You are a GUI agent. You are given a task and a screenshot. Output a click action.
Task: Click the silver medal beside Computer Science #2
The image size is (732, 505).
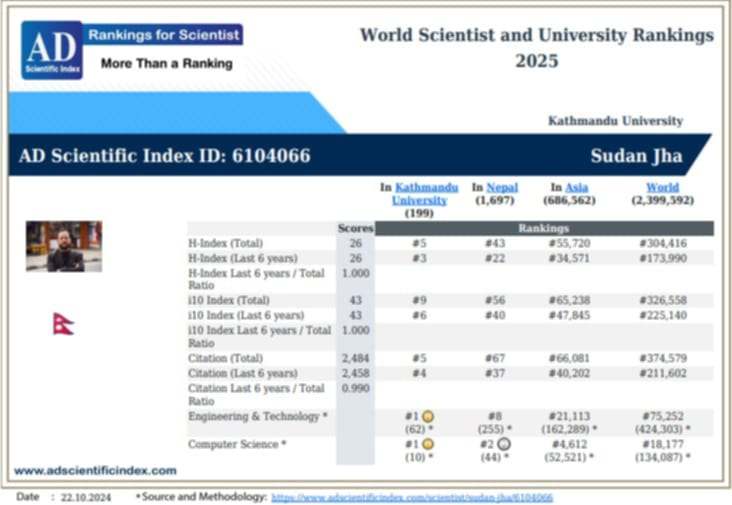point(503,443)
